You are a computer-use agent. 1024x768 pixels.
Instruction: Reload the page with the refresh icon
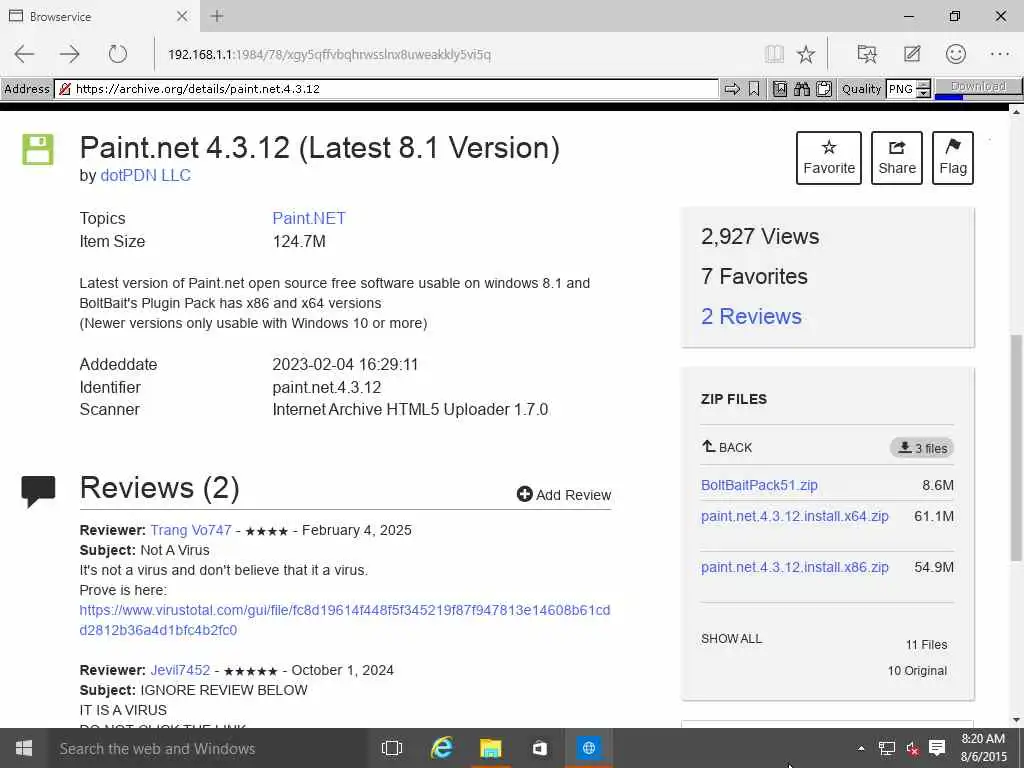pos(118,54)
